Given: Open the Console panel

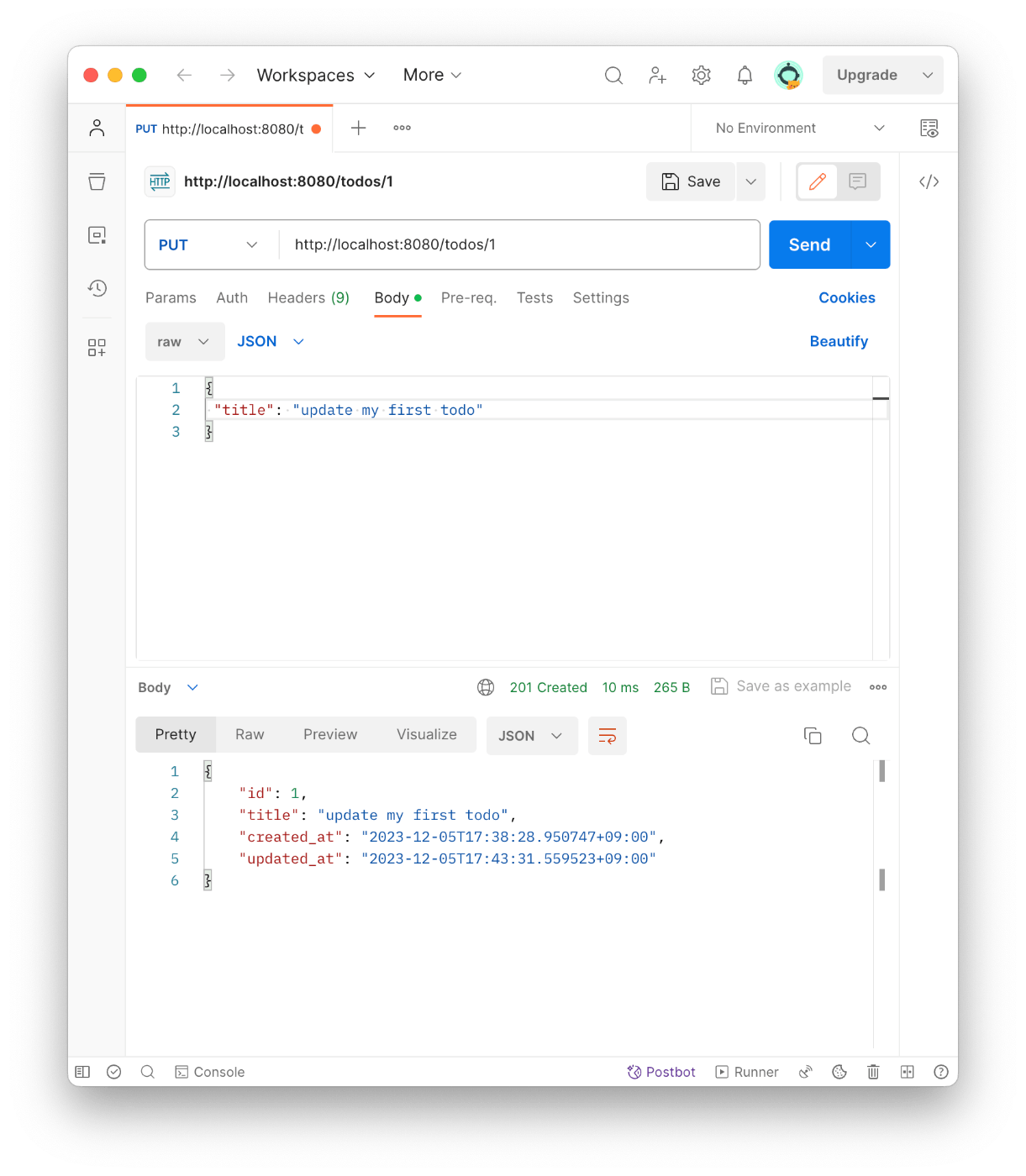Looking at the screenshot, I should [x=210, y=1072].
